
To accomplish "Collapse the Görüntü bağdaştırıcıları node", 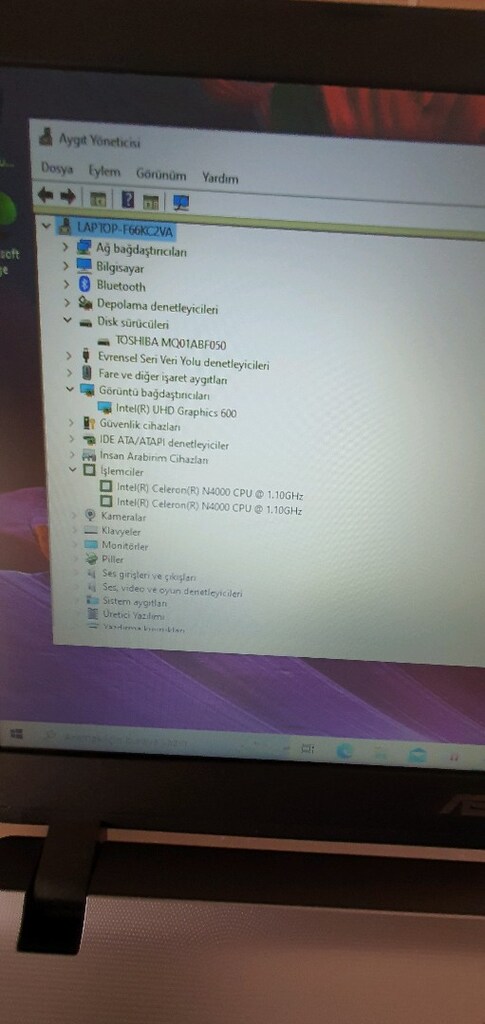I will [70, 389].
